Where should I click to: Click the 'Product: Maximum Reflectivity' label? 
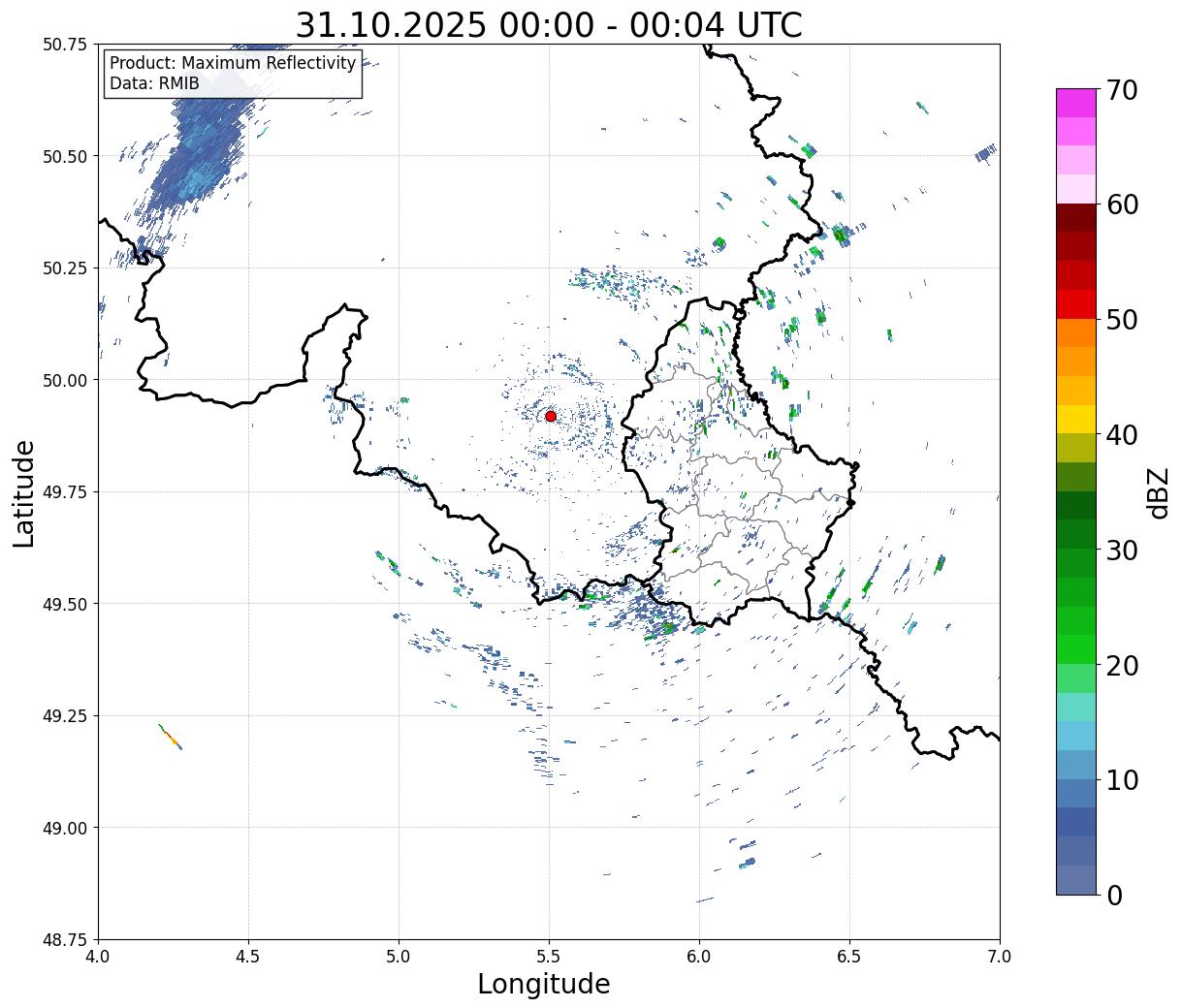point(233,63)
